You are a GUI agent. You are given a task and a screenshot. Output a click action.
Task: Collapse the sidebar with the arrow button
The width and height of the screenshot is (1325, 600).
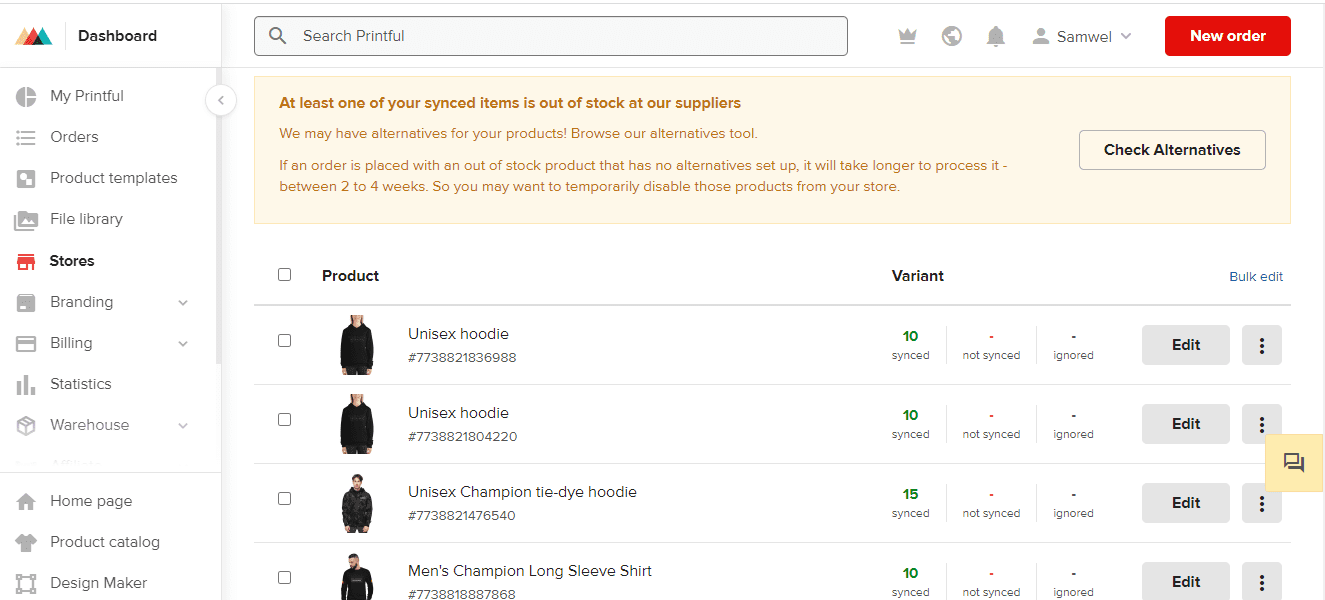coord(220,100)
